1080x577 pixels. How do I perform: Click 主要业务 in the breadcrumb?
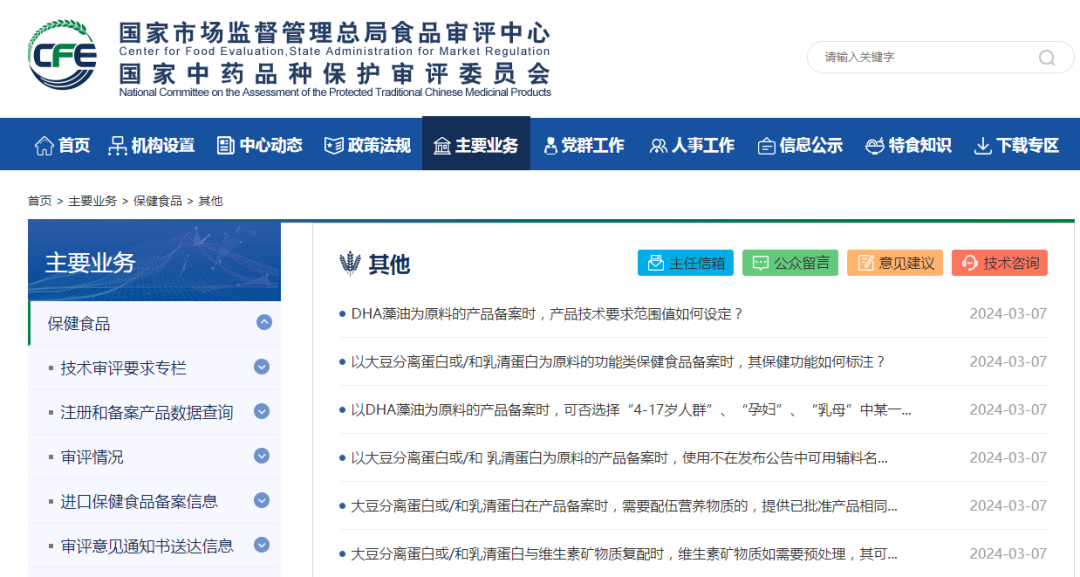point(91,200)
